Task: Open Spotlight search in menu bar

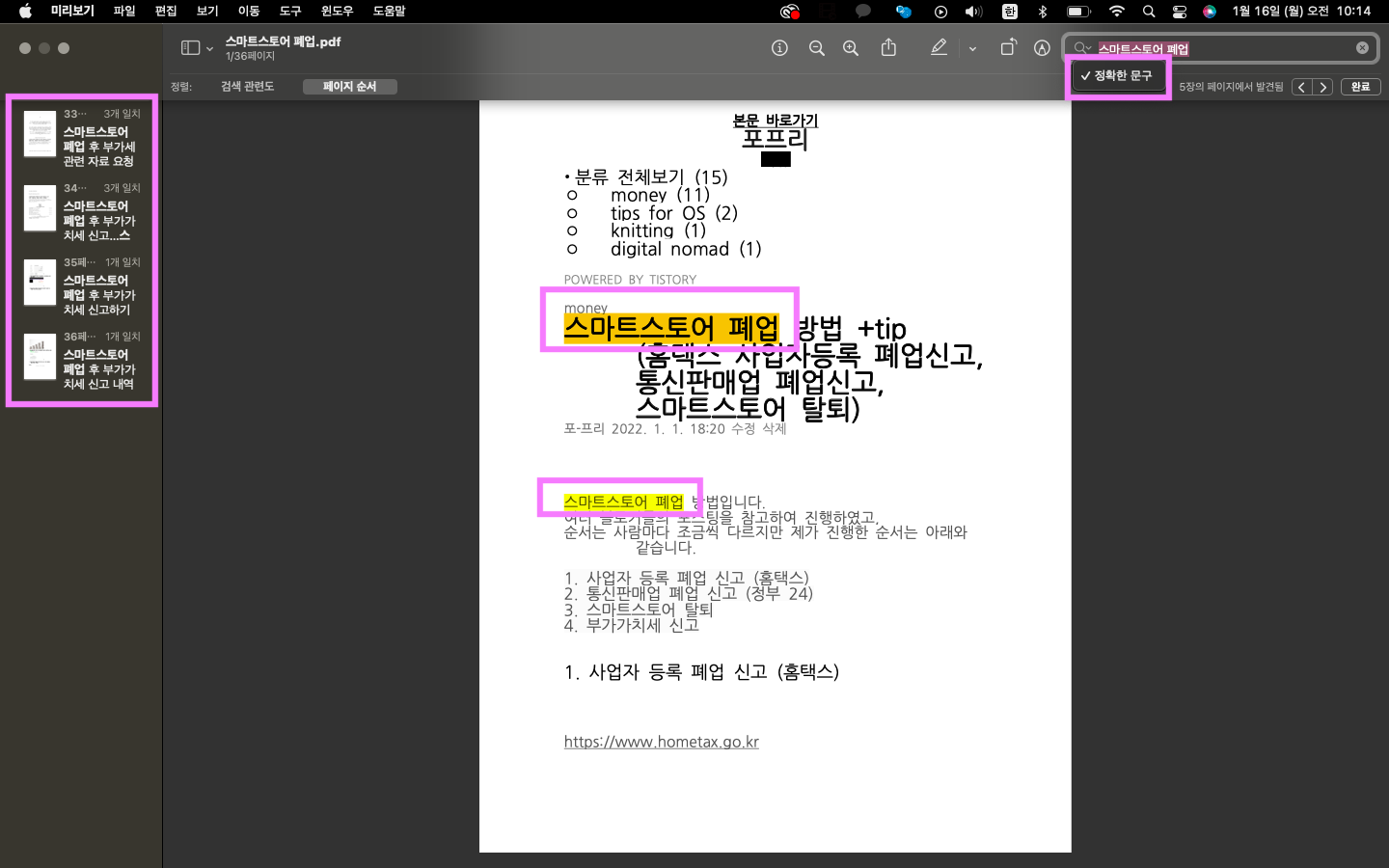Action: [1149, 12]
